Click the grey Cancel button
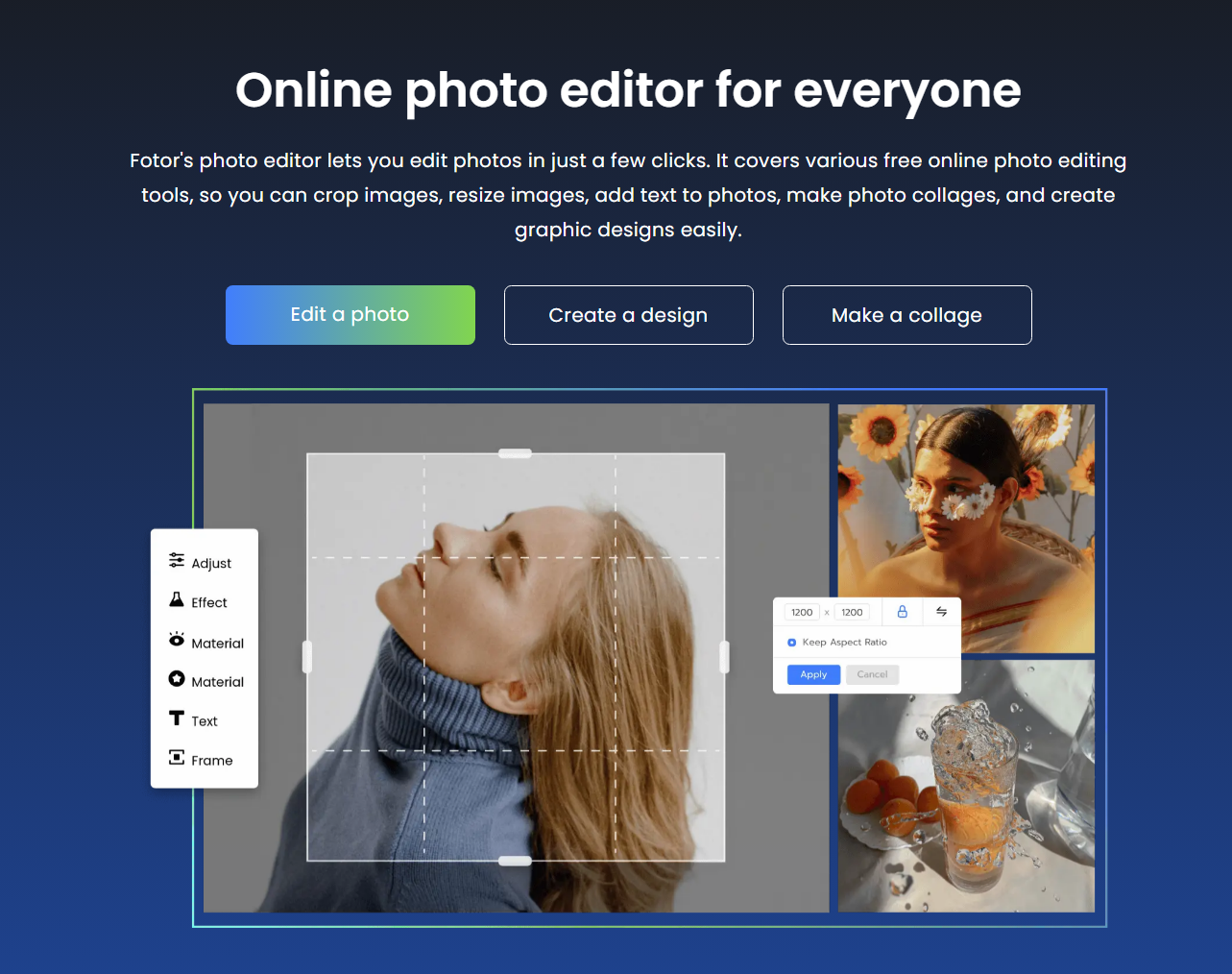The height and width of the screenshot is (974, 1232). point(873,674)
